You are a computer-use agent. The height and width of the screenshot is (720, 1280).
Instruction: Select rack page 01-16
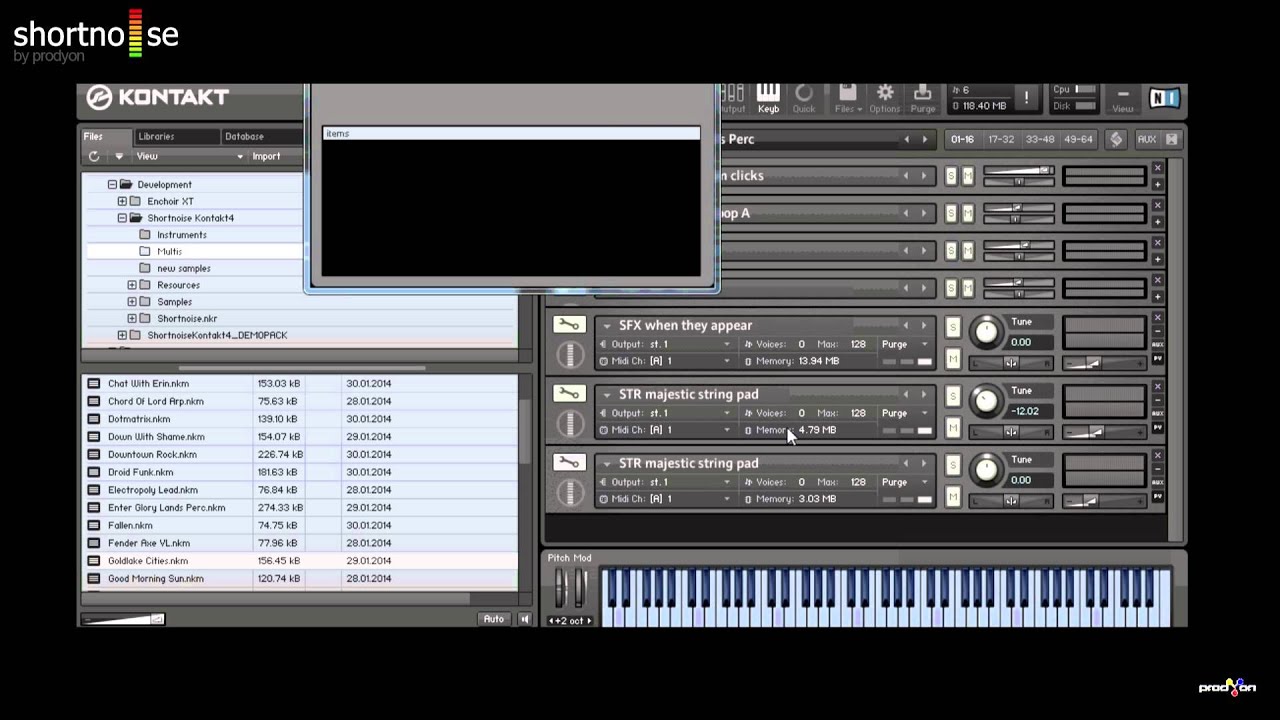coord(962,139)
